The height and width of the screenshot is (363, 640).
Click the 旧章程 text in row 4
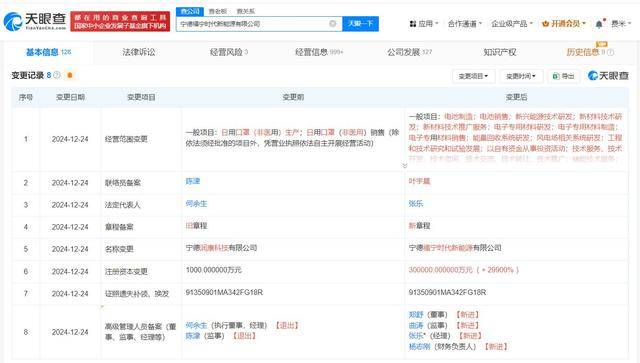(196, 225)
